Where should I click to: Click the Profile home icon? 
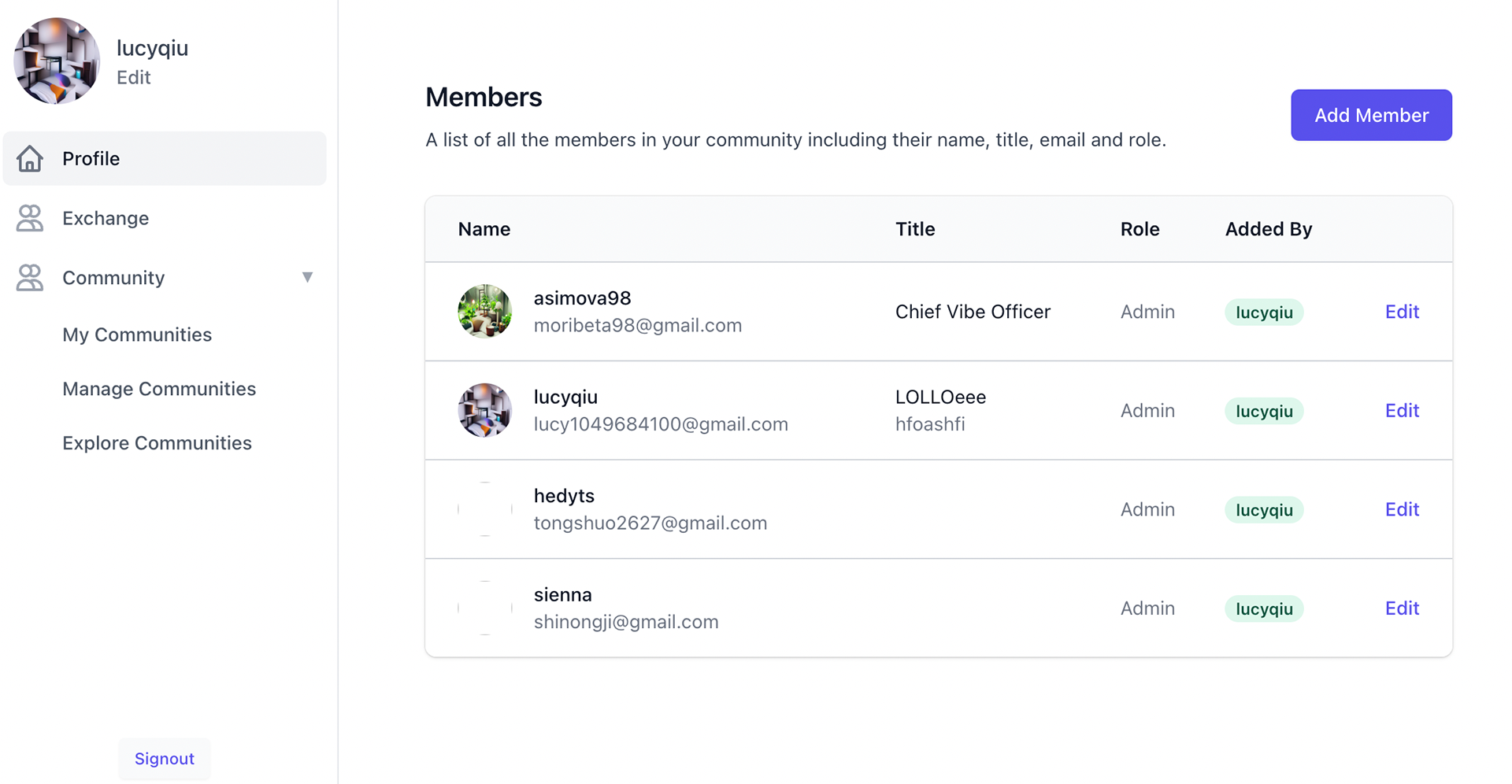coord(30,158)
